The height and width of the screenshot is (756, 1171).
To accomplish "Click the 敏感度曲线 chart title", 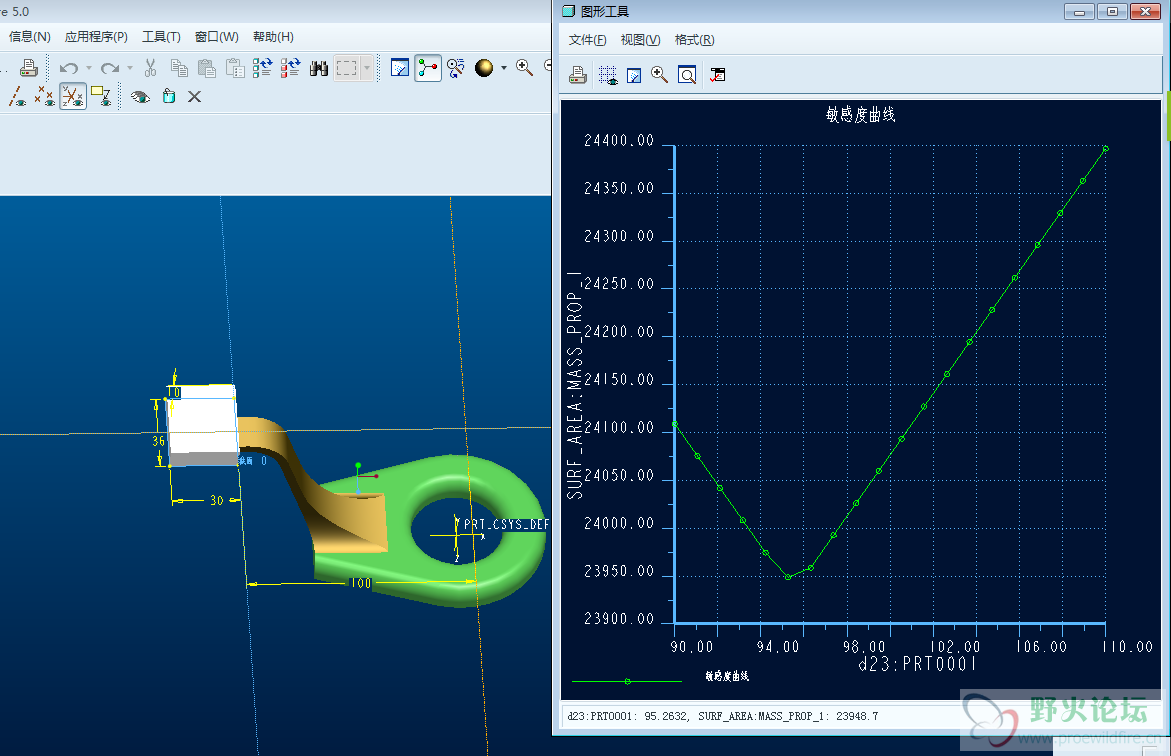I will click(x=860, y=114).
